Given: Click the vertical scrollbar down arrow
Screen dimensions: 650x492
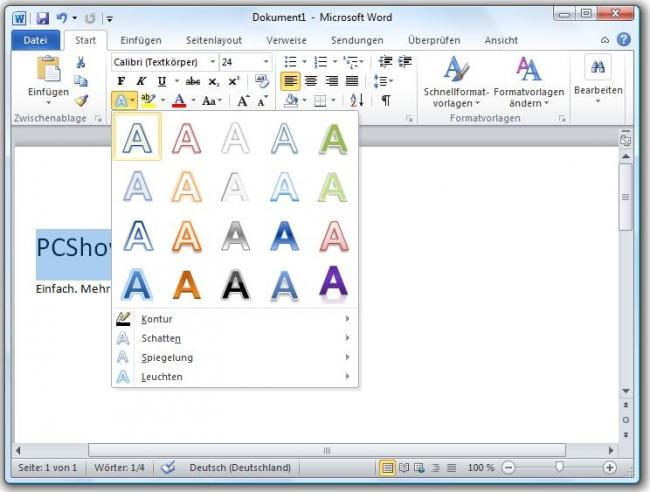Looking at the screenshot, I should [x=626, y=391].
